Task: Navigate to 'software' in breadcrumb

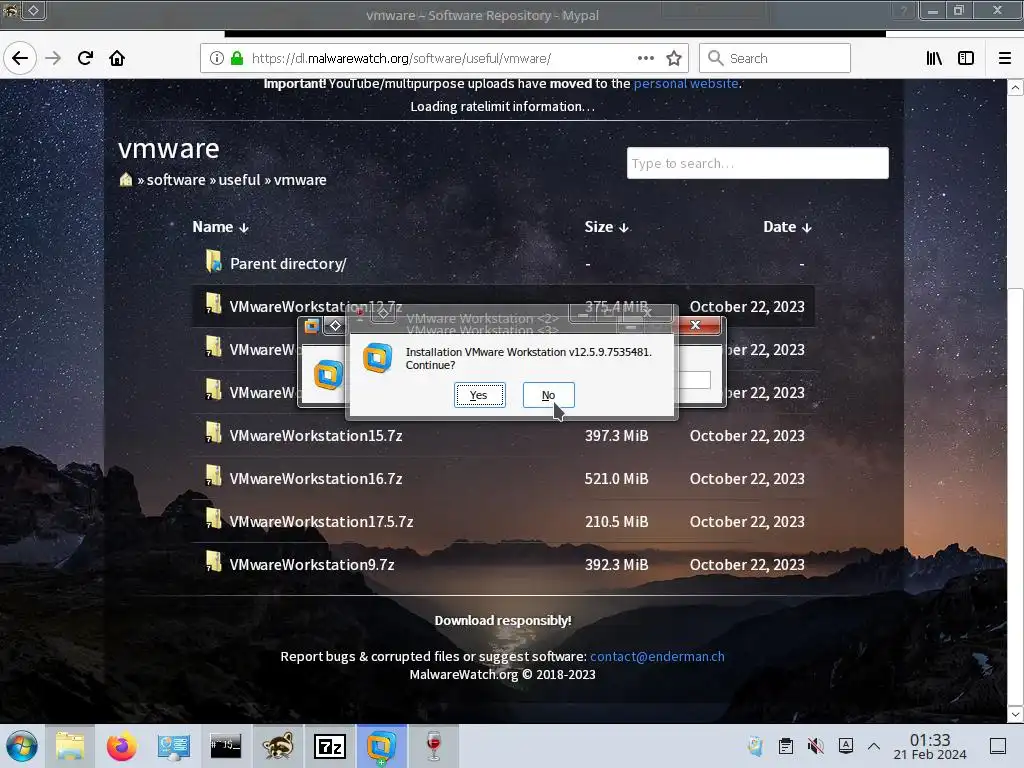Action: pos(176,180)
